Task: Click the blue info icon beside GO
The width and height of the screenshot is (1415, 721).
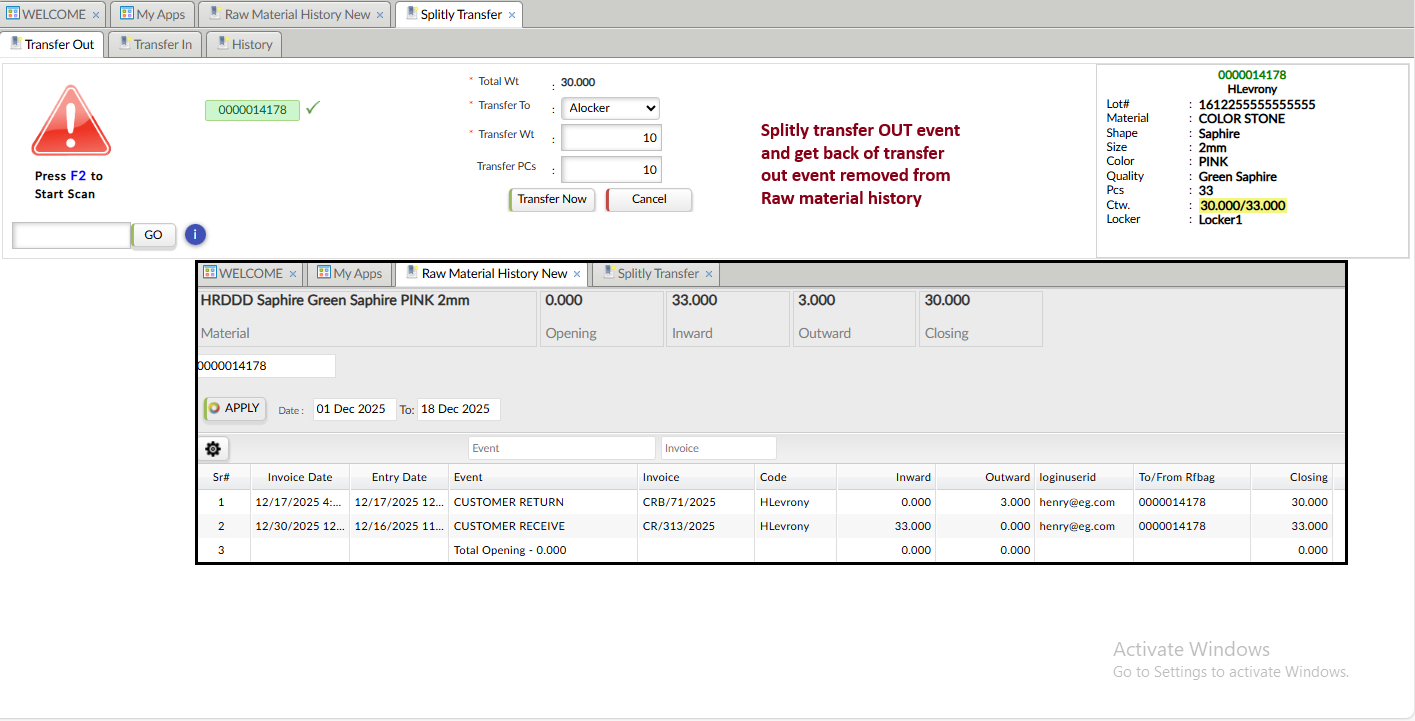Action: coord(195,235)
